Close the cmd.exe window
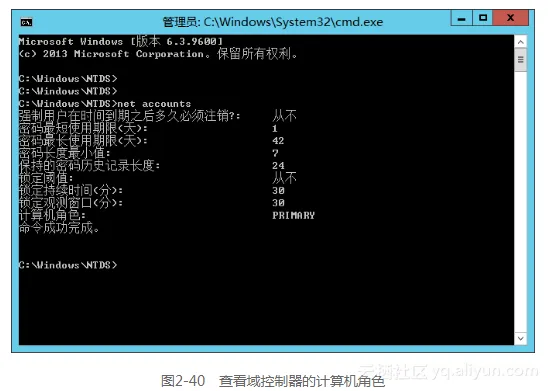Image resolution: width=549 pixels, height=391 pixels. [x=510, y=18]
